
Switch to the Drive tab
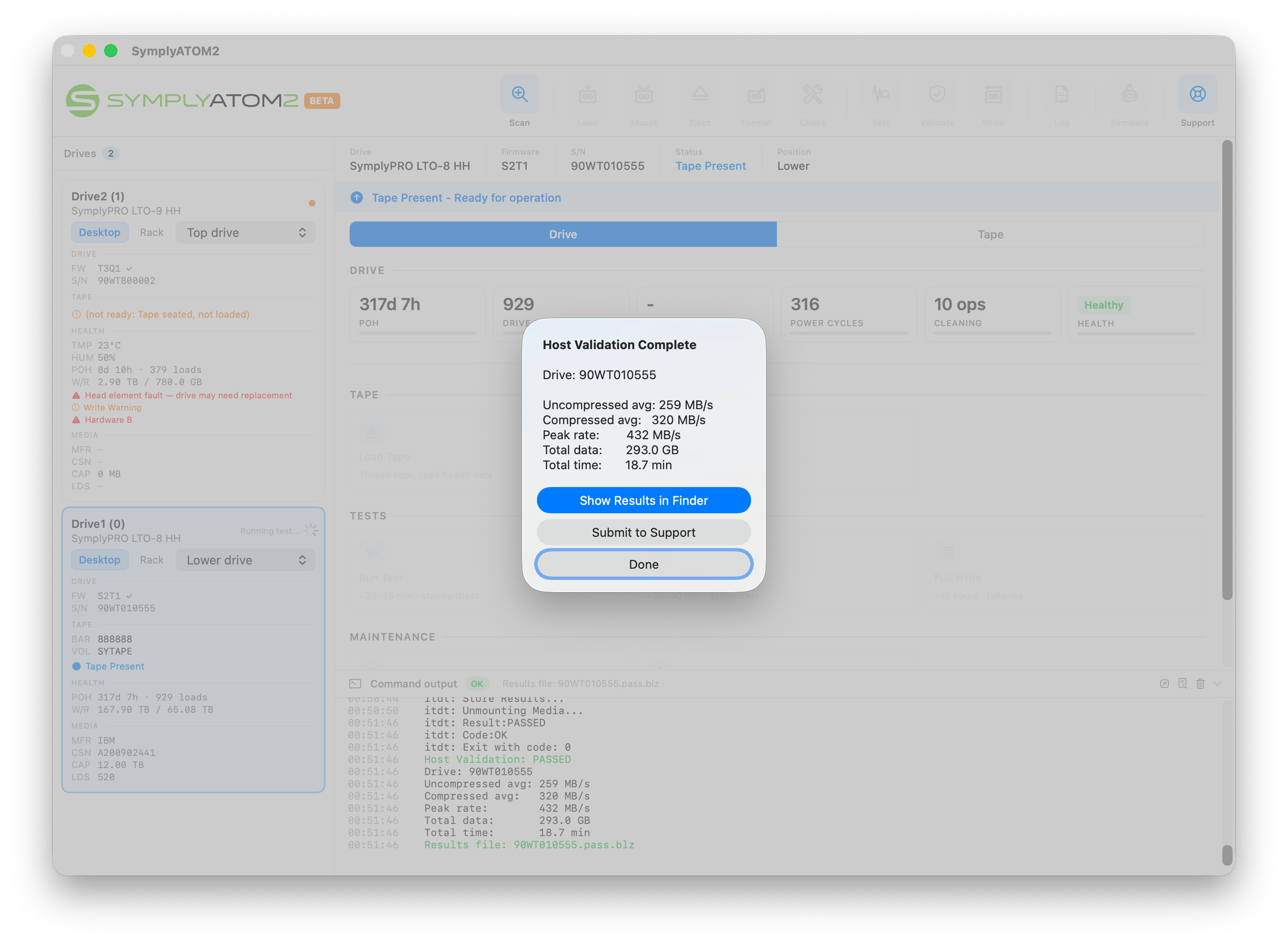(563, 234)
